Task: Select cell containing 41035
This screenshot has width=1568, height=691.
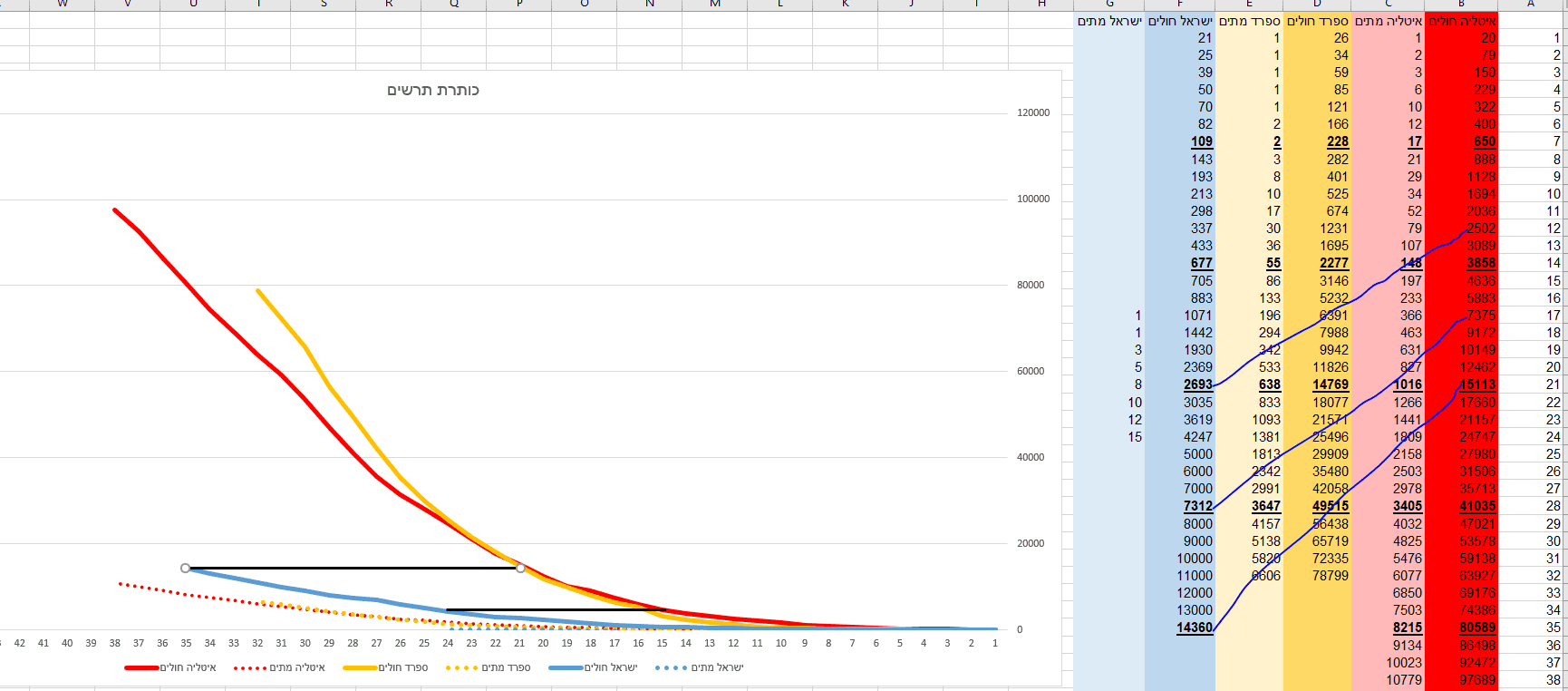Action: tap(1461, 506)
